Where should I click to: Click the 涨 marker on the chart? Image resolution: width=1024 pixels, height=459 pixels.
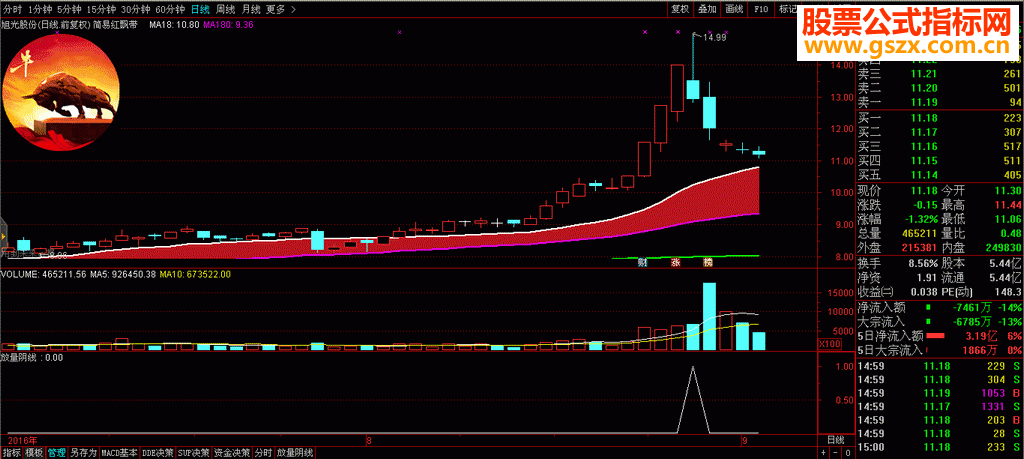coord(675,263)
